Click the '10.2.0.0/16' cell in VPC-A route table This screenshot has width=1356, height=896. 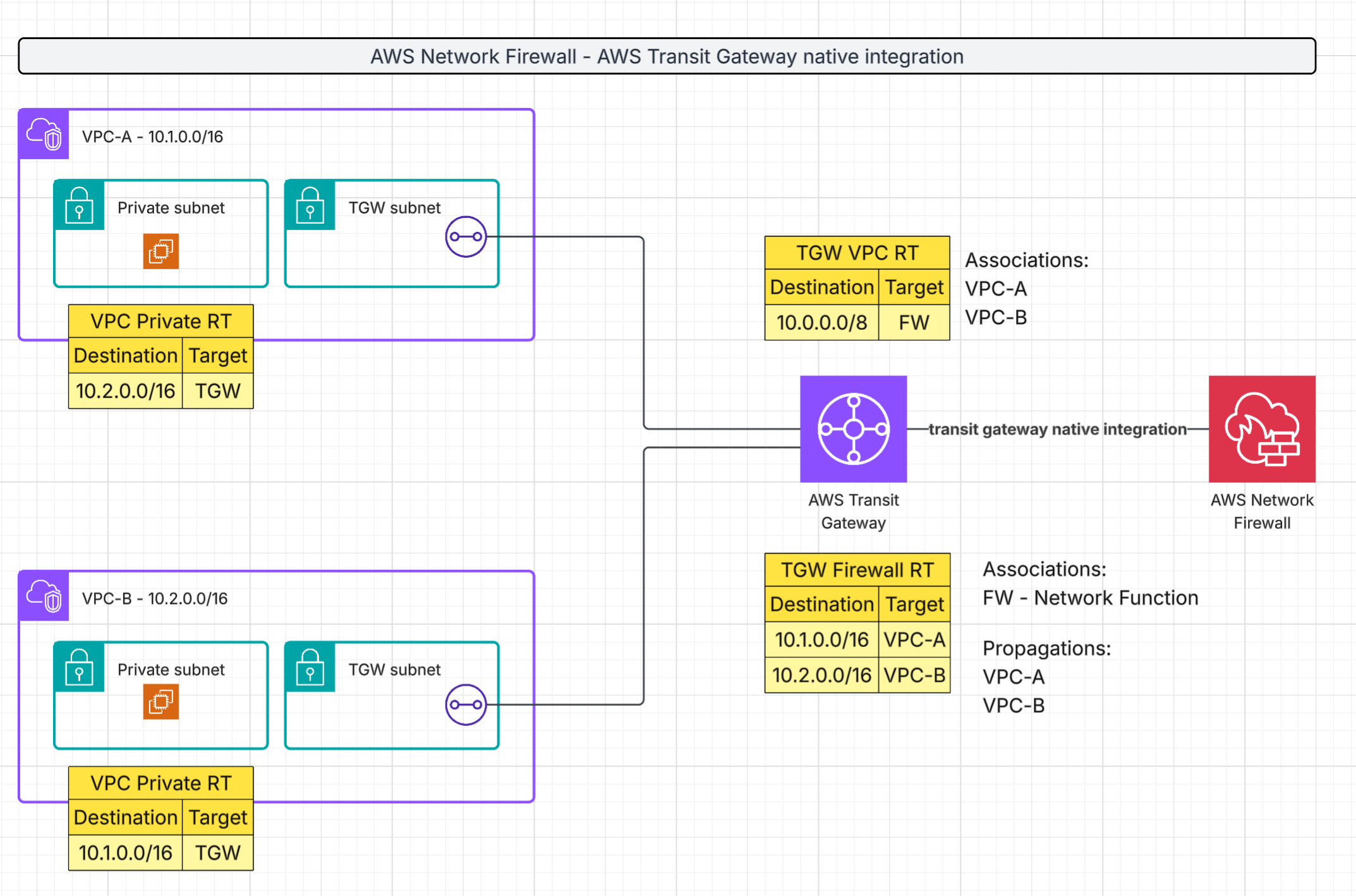pyautogui.click(x=126, y=391)
